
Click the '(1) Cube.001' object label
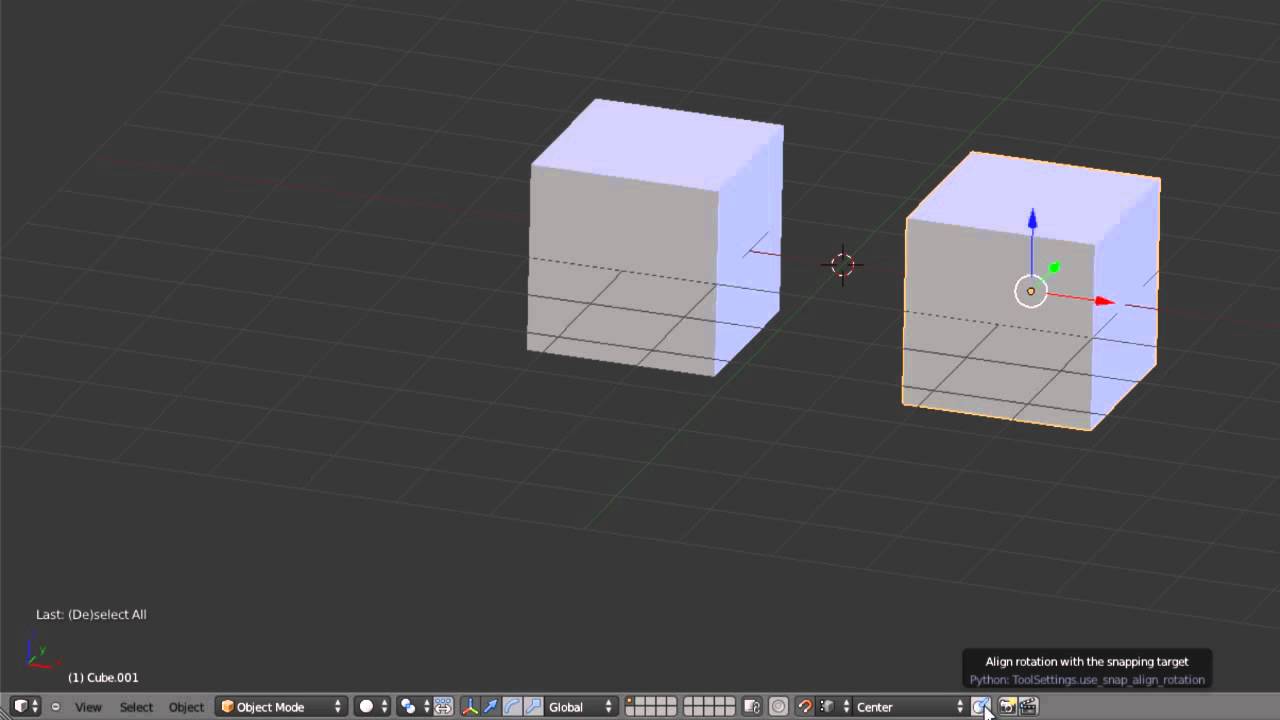tap(103, 677)
